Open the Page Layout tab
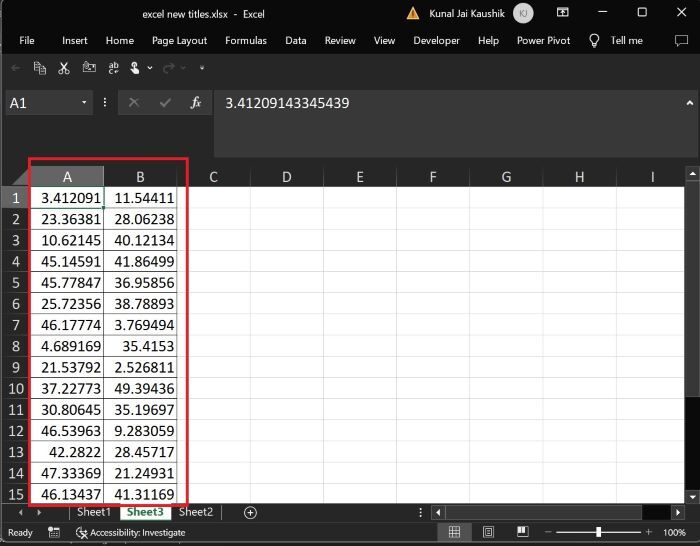The image size is (700, 546). pyautogui.click(x=179, y=40)
